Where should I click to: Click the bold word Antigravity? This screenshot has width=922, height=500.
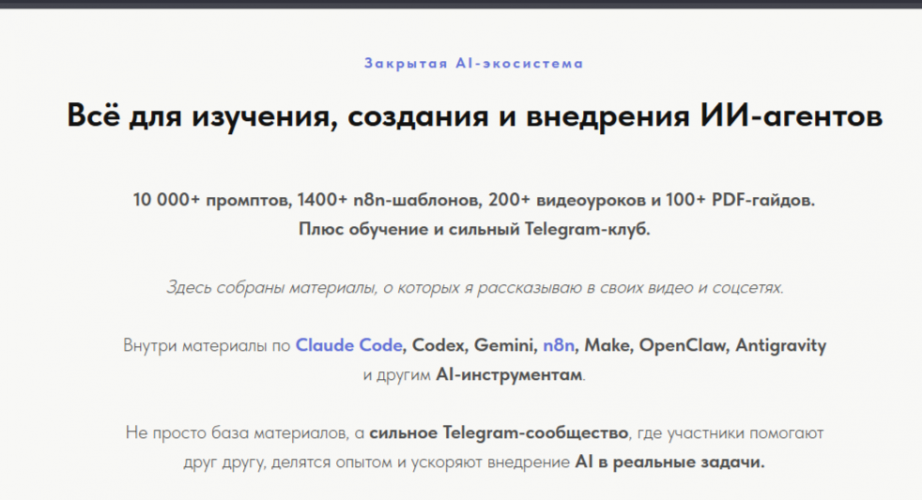pyautogui.click(x=782, y=346)
